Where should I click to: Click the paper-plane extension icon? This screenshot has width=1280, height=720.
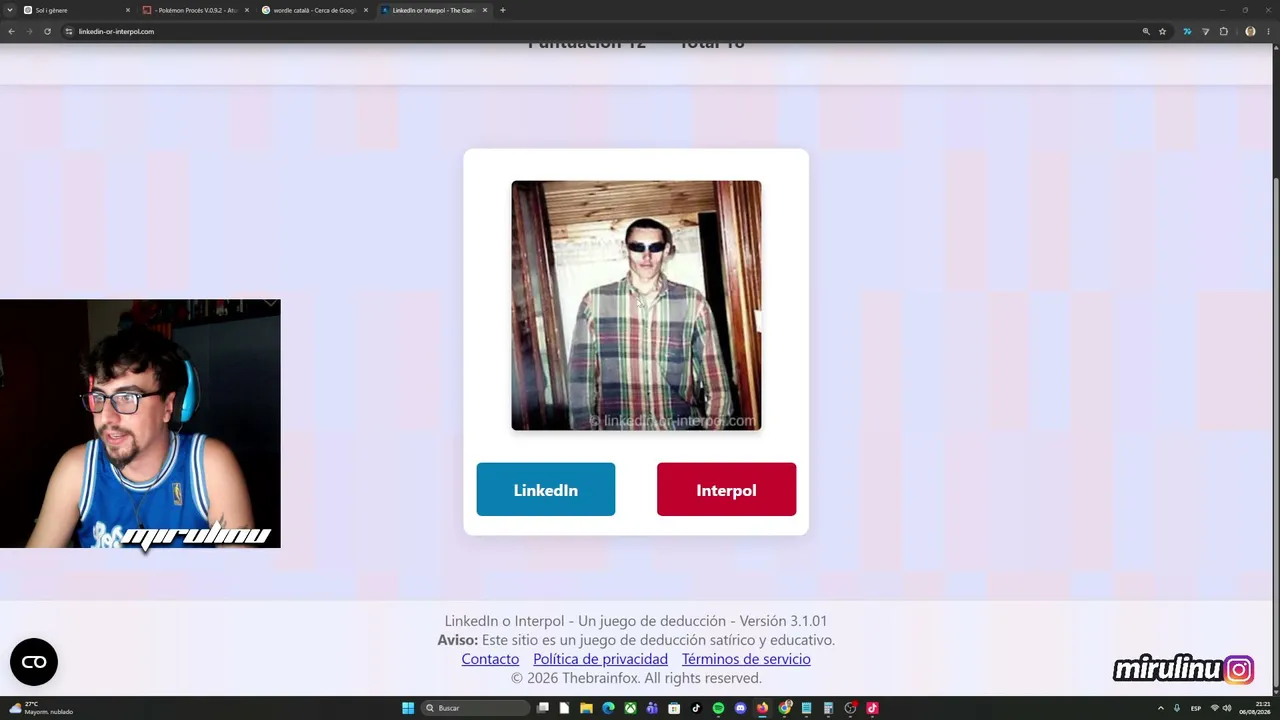tap(1205, 31)
